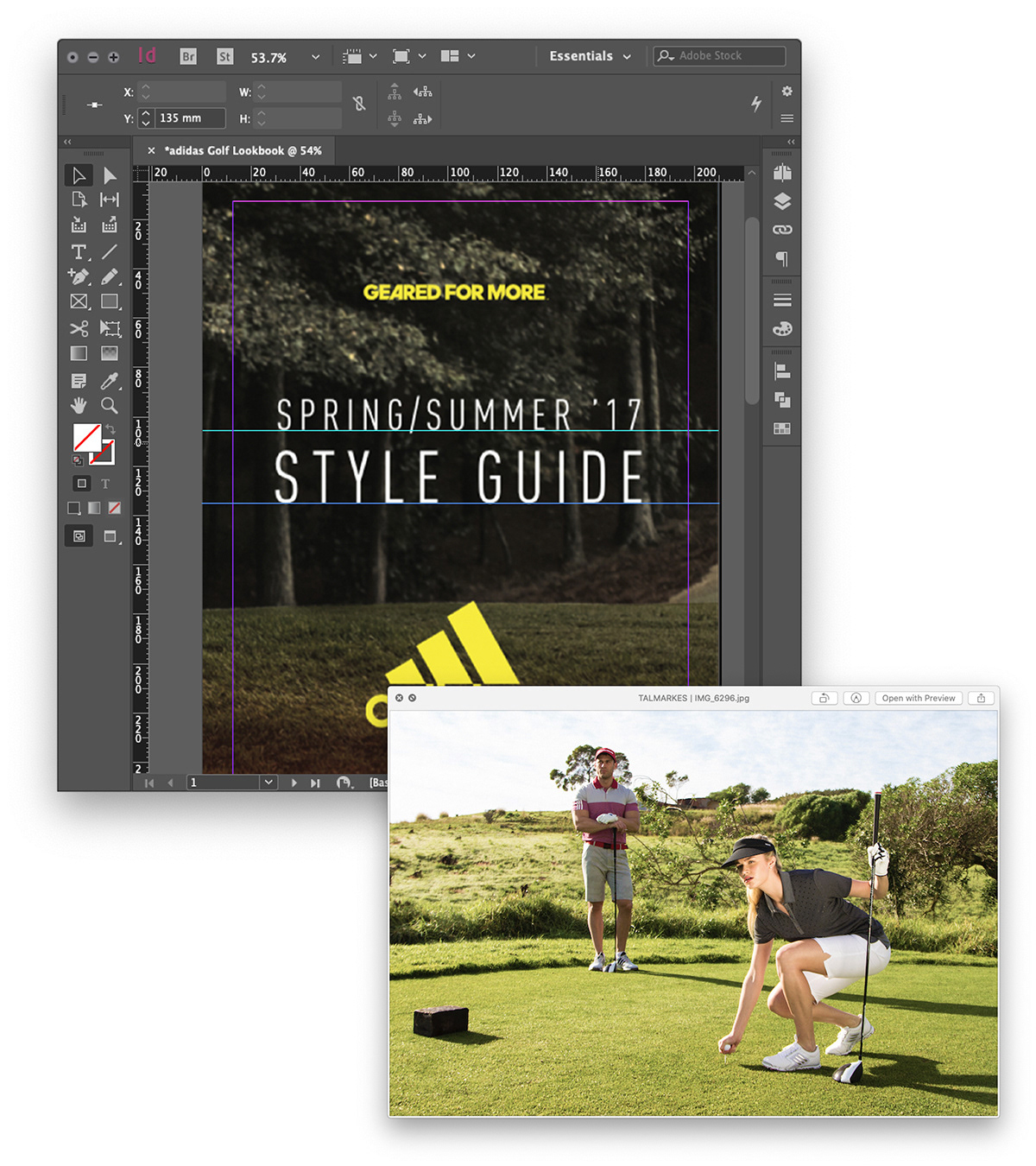The image size is (1036, 1166).
Task: Open the Color palette panel
Action: 782,329
